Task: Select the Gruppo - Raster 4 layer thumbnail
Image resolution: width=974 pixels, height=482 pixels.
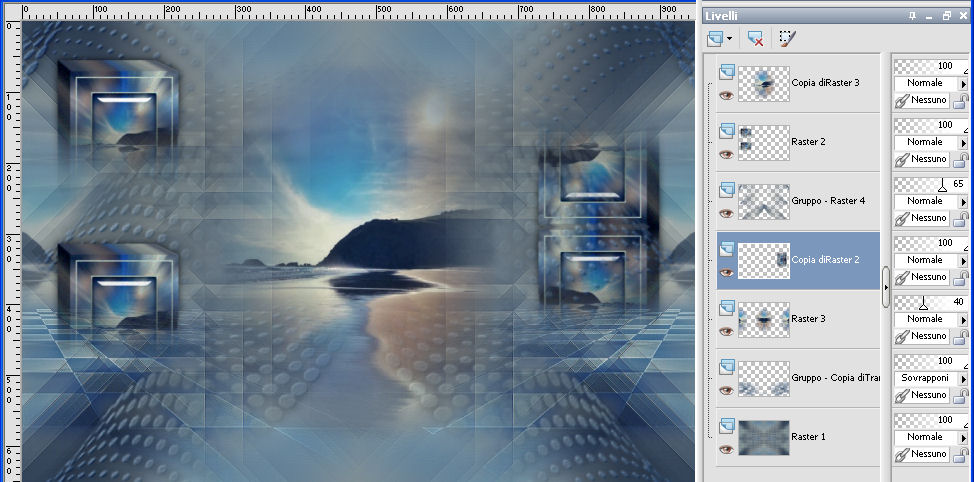Action: (x=763, y=202)
